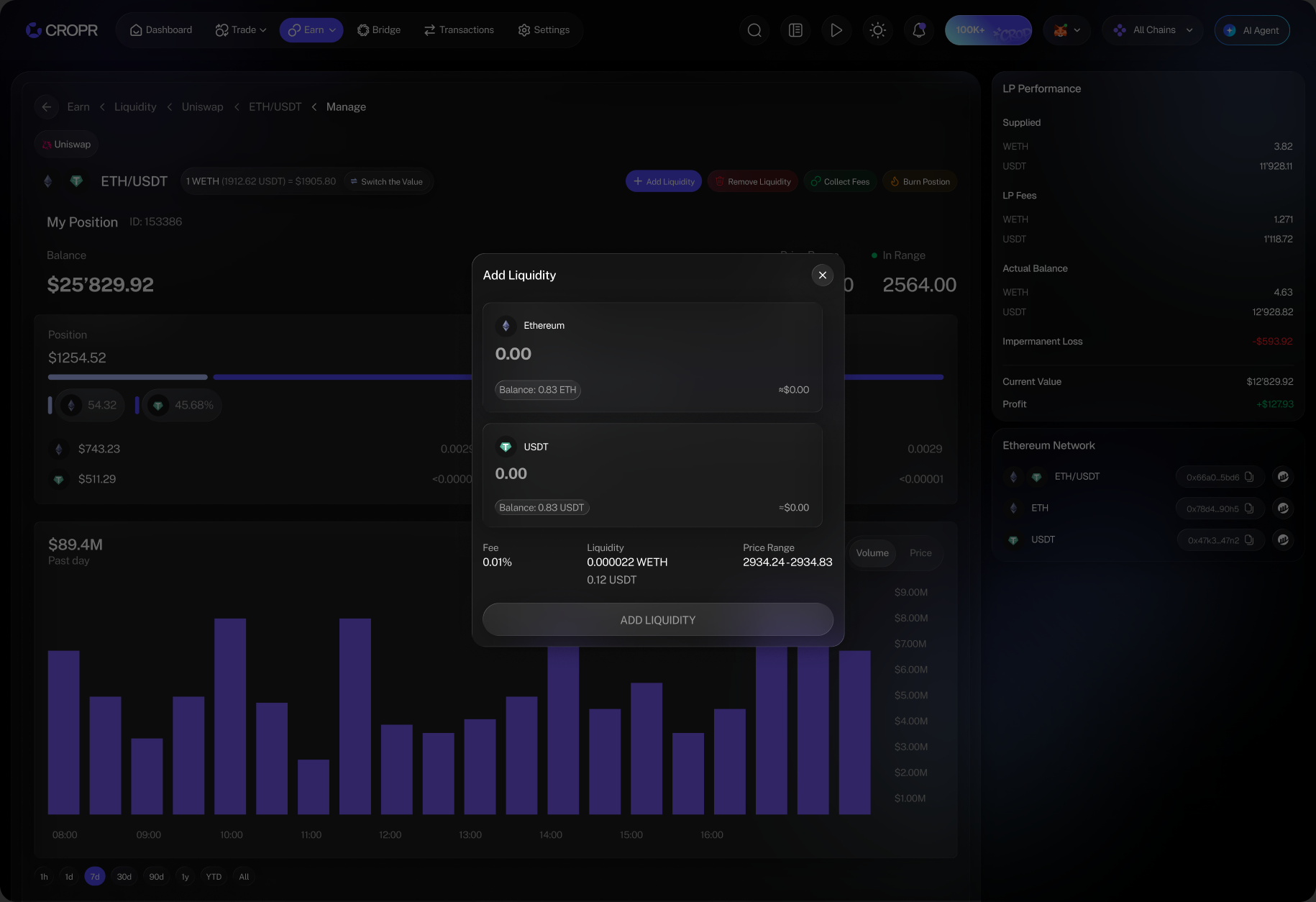Viewport: 1316px width, 902px height.
Task: Switch chart to Price view
Action: [920, 553]
